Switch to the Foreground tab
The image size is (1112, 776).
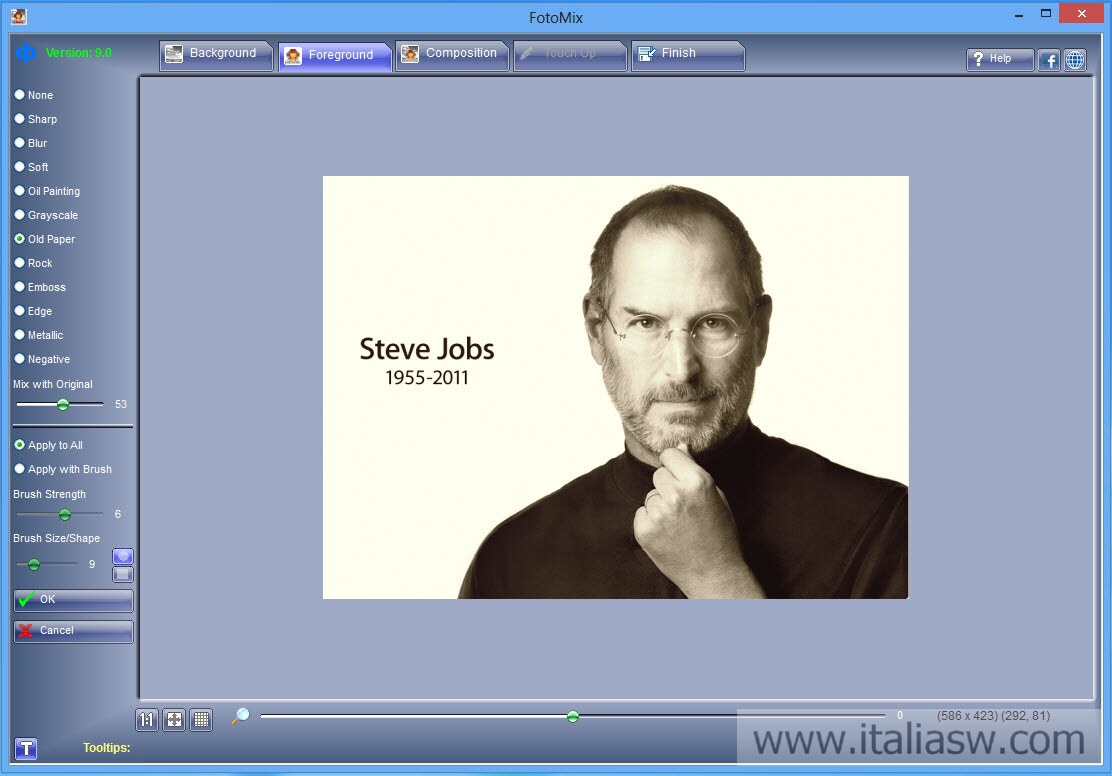pyautogui.click(x=334, y=56)
